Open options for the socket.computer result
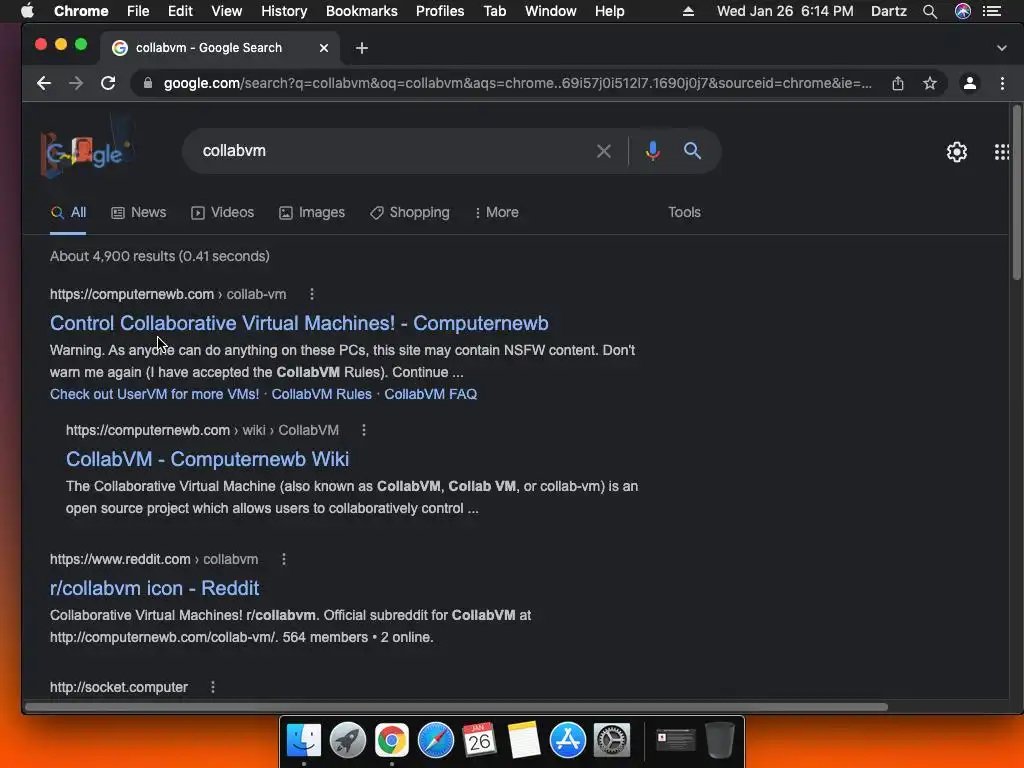Screen dimensions: 1024x768 [x=213, y=687]
